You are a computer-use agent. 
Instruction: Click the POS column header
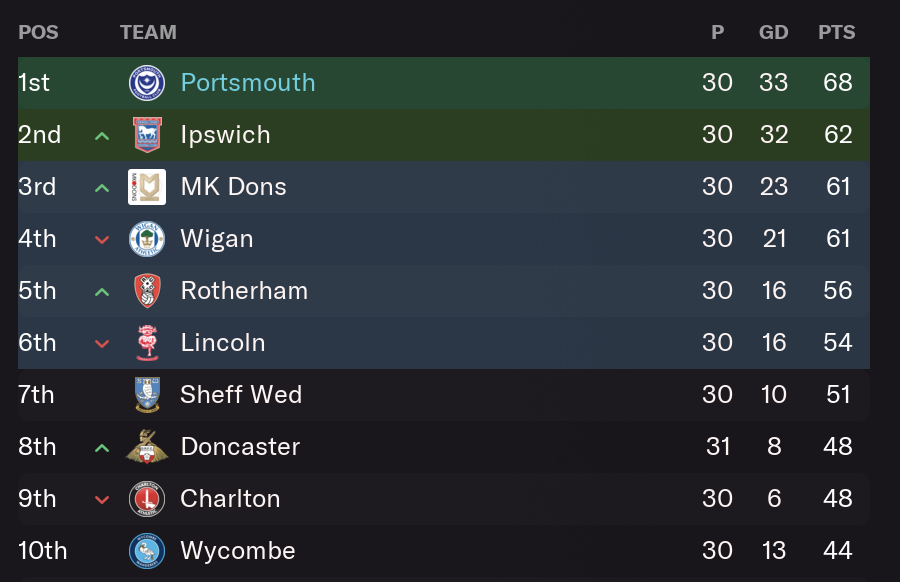(x=38, y=32)
